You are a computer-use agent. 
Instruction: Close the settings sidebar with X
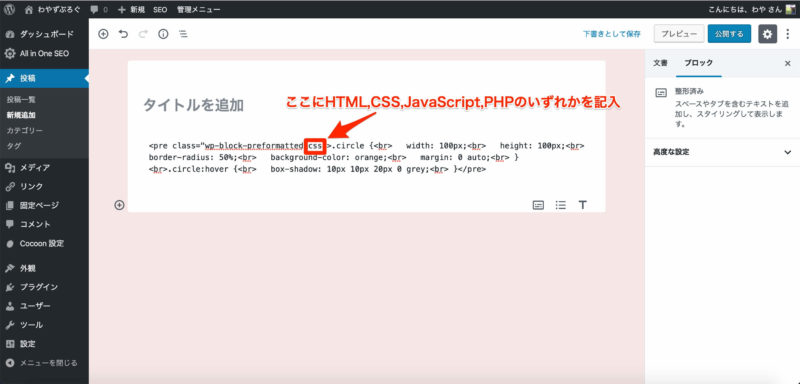coord(787,63)
